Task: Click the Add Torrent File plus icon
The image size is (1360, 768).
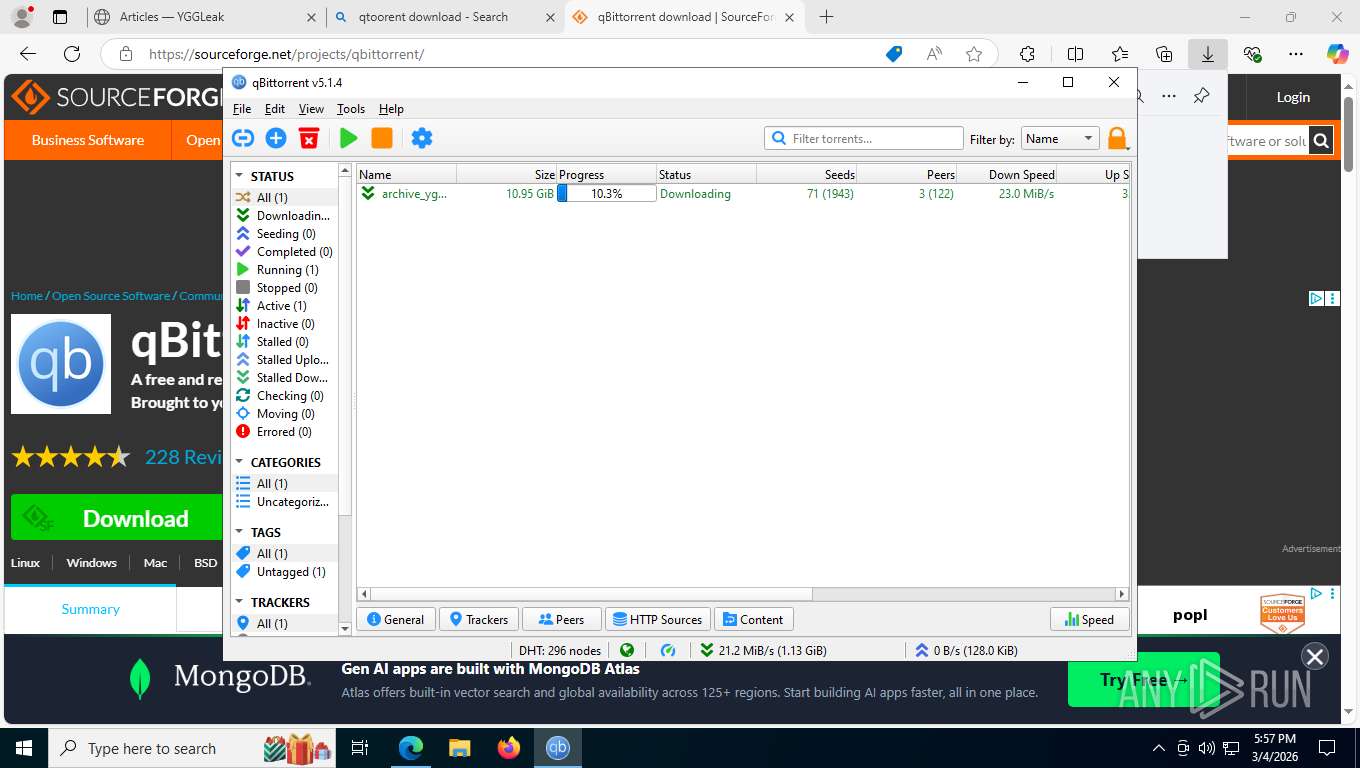Action: click(x=276, y=138)
